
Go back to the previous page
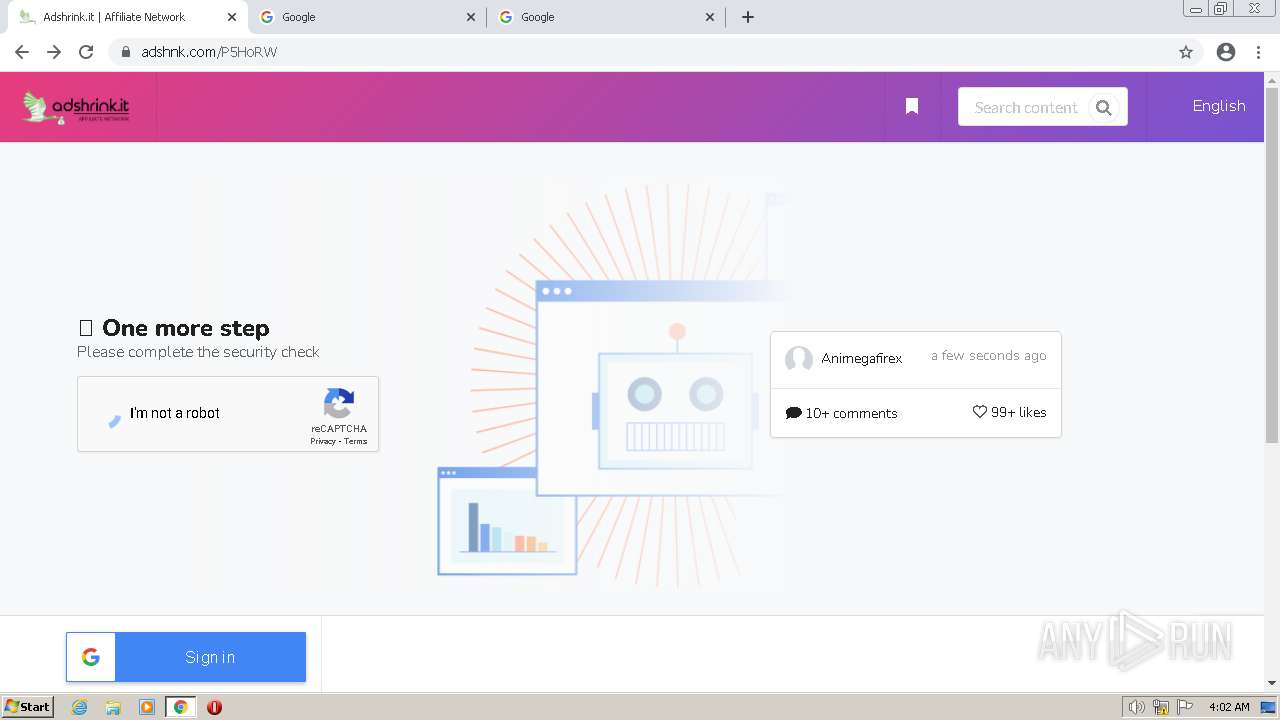point(22,52)
